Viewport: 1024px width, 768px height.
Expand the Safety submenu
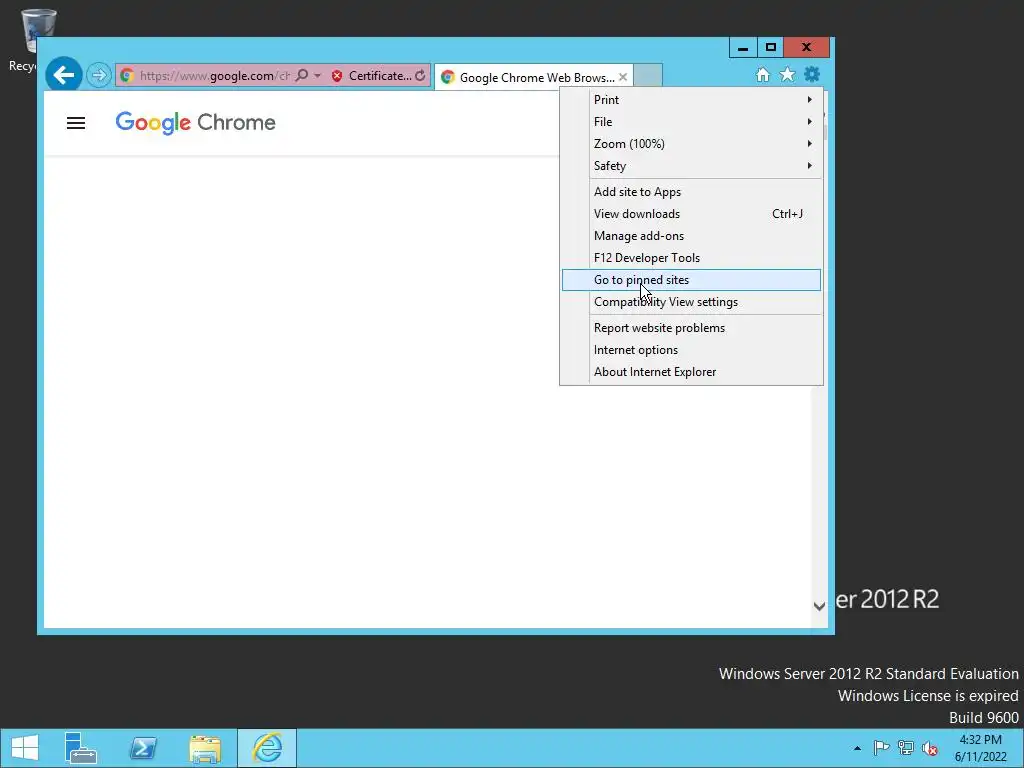691,166
